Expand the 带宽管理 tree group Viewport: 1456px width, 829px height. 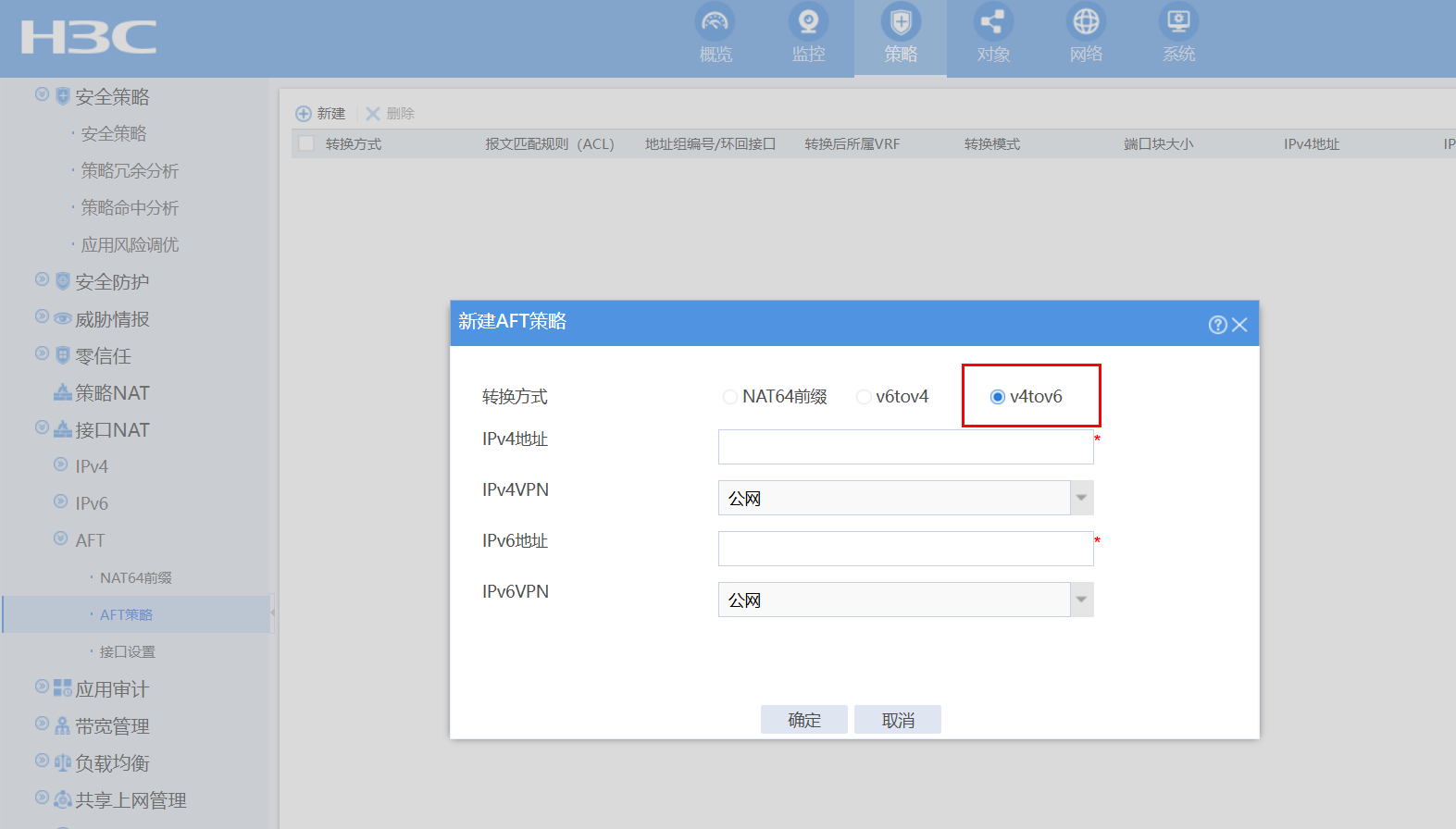click(42, 724)
